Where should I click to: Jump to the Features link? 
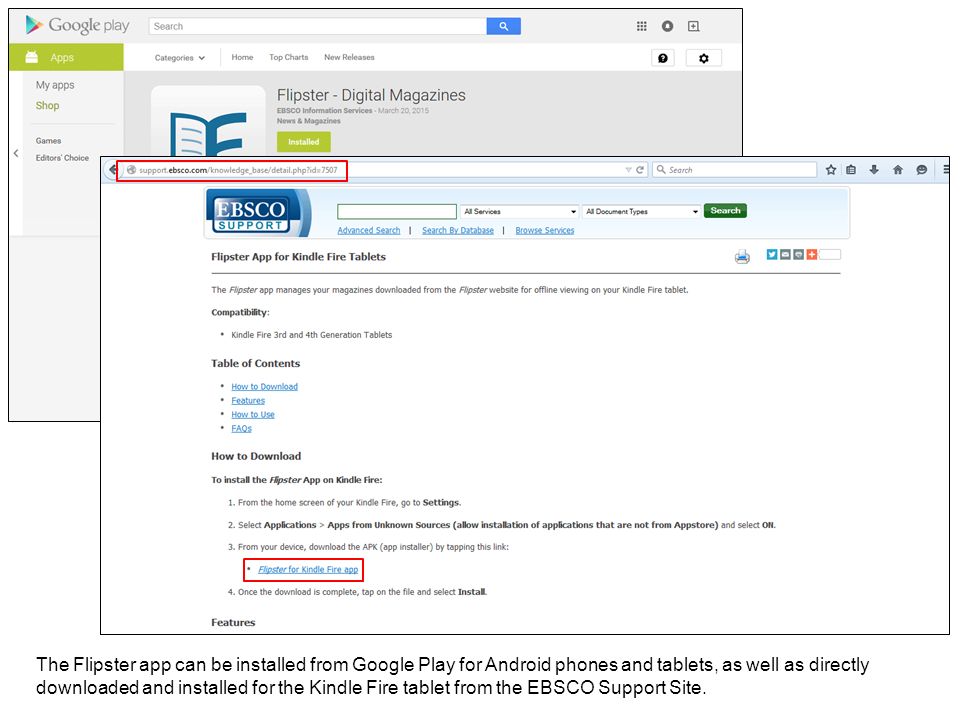[x=248, y=400]
